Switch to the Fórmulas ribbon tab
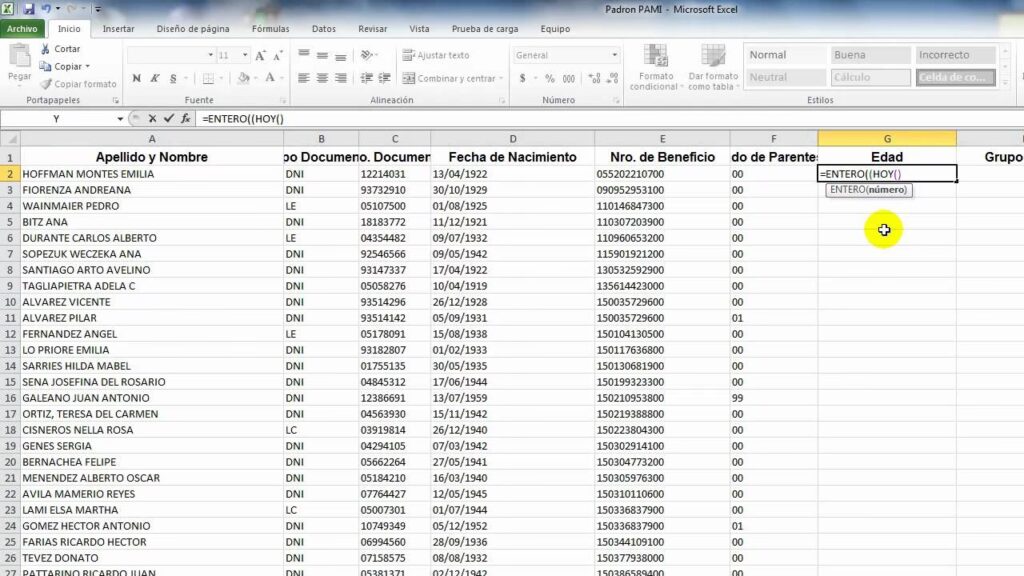1024x576 pixels. pyautogui.click(x=270, y=29)
